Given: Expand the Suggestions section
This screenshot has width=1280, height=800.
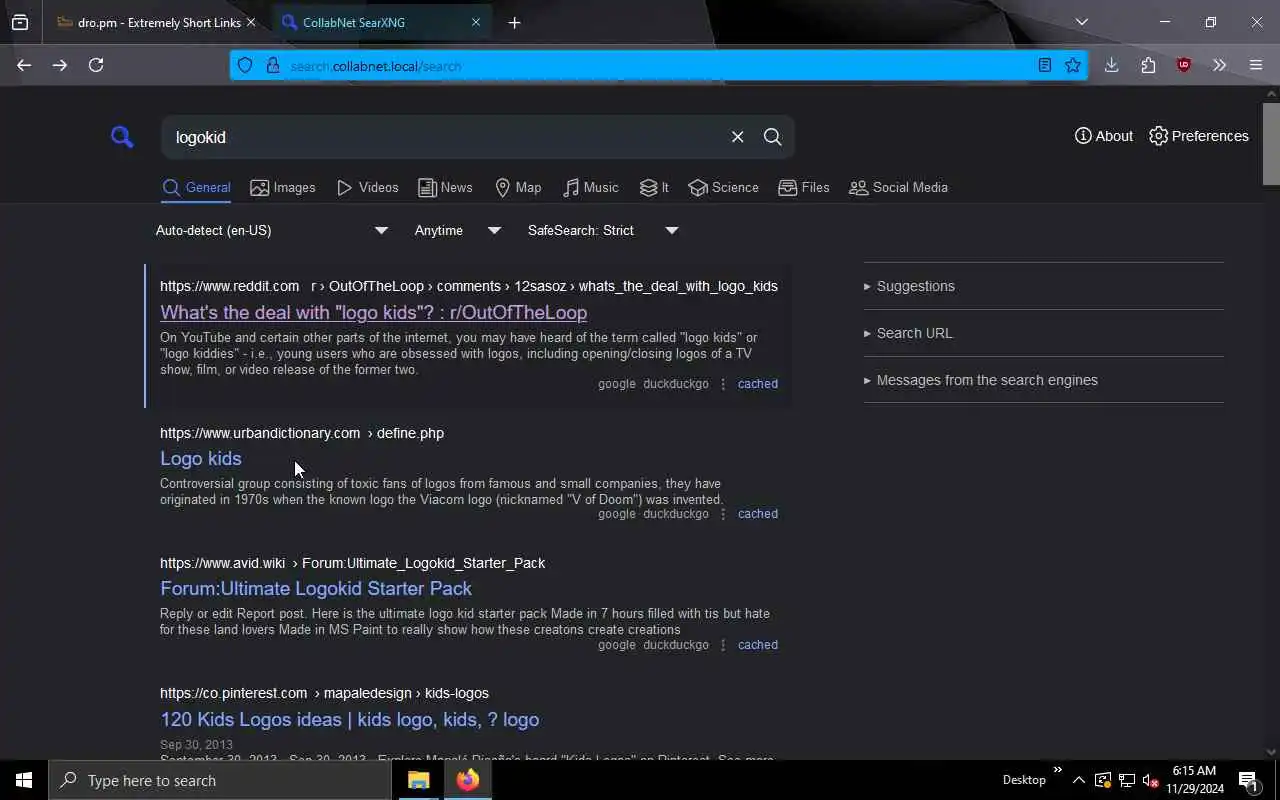Looking at the screenshot, I should point(909,286).
